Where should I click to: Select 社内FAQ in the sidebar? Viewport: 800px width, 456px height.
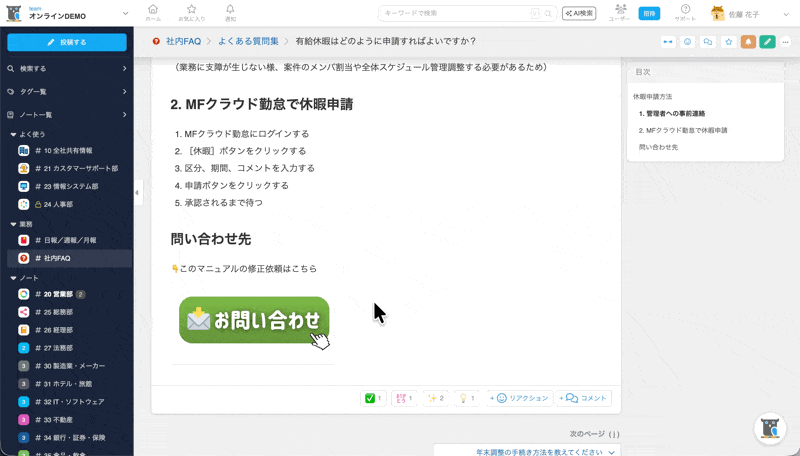57,258
